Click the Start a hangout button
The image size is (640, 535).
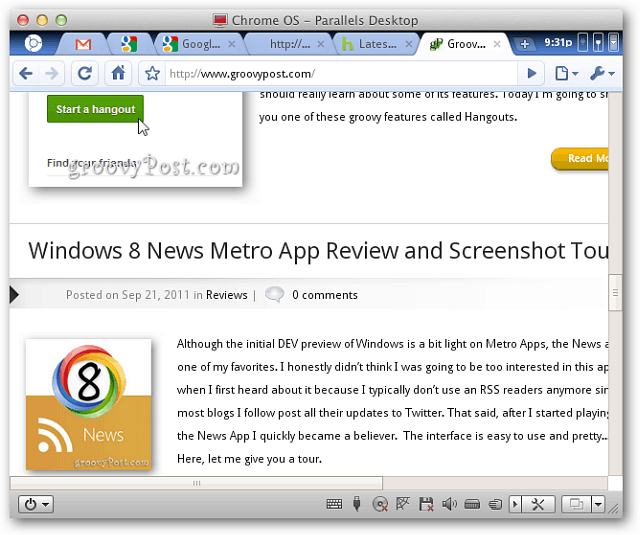96,109
